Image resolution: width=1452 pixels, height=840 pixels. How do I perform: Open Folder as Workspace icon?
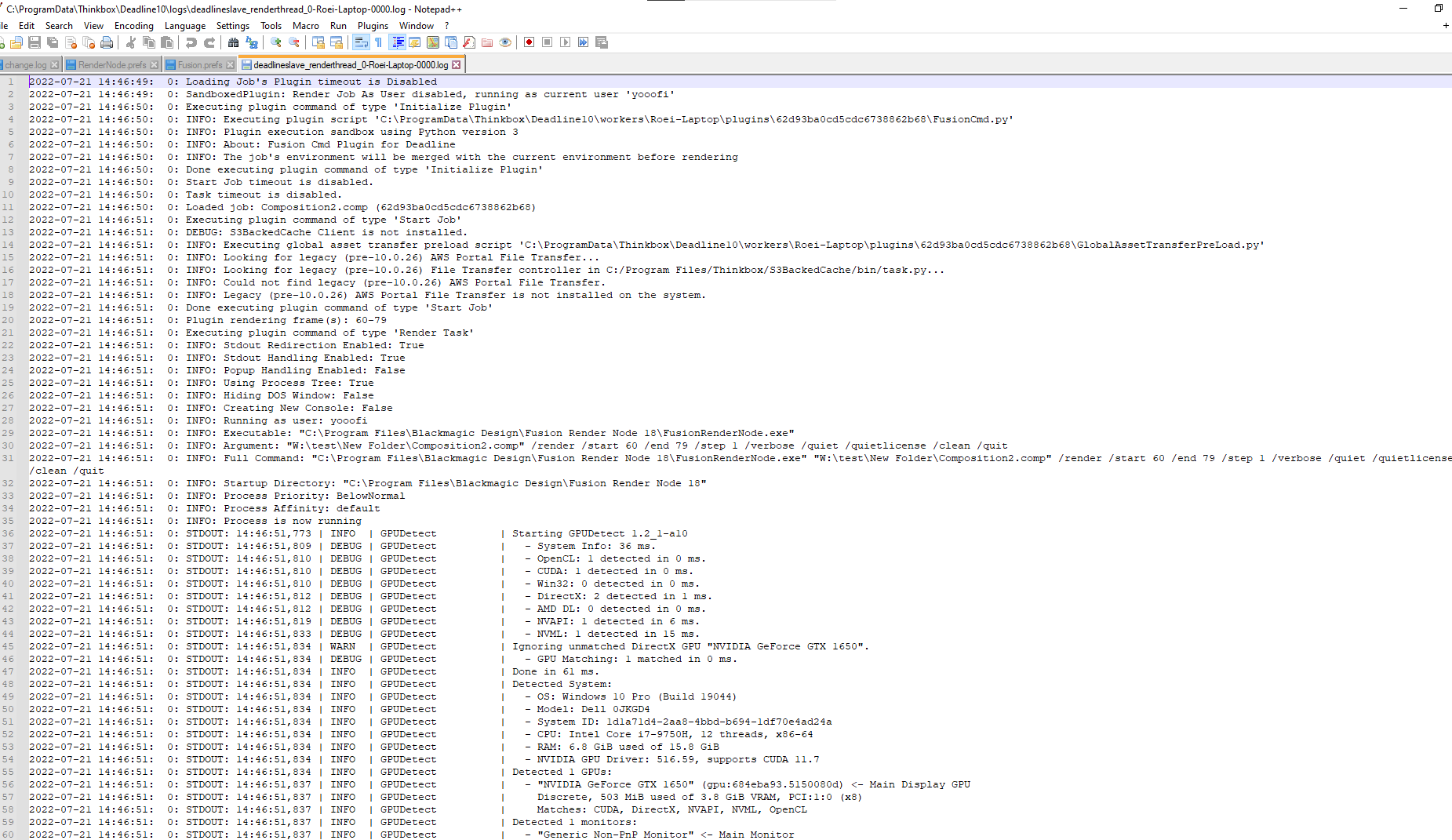(x=487, y=42)
